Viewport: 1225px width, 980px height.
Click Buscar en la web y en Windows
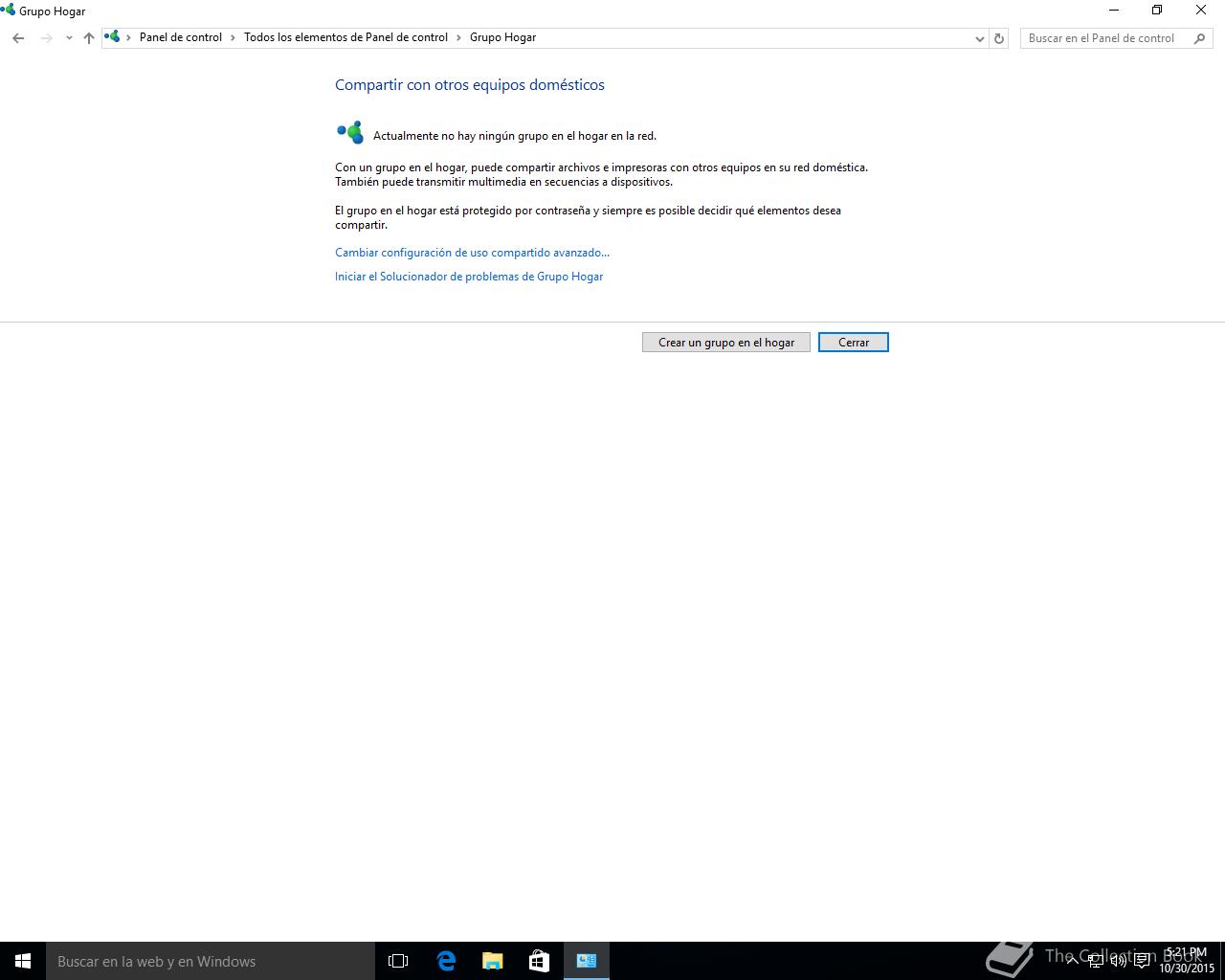click(211, 961)
